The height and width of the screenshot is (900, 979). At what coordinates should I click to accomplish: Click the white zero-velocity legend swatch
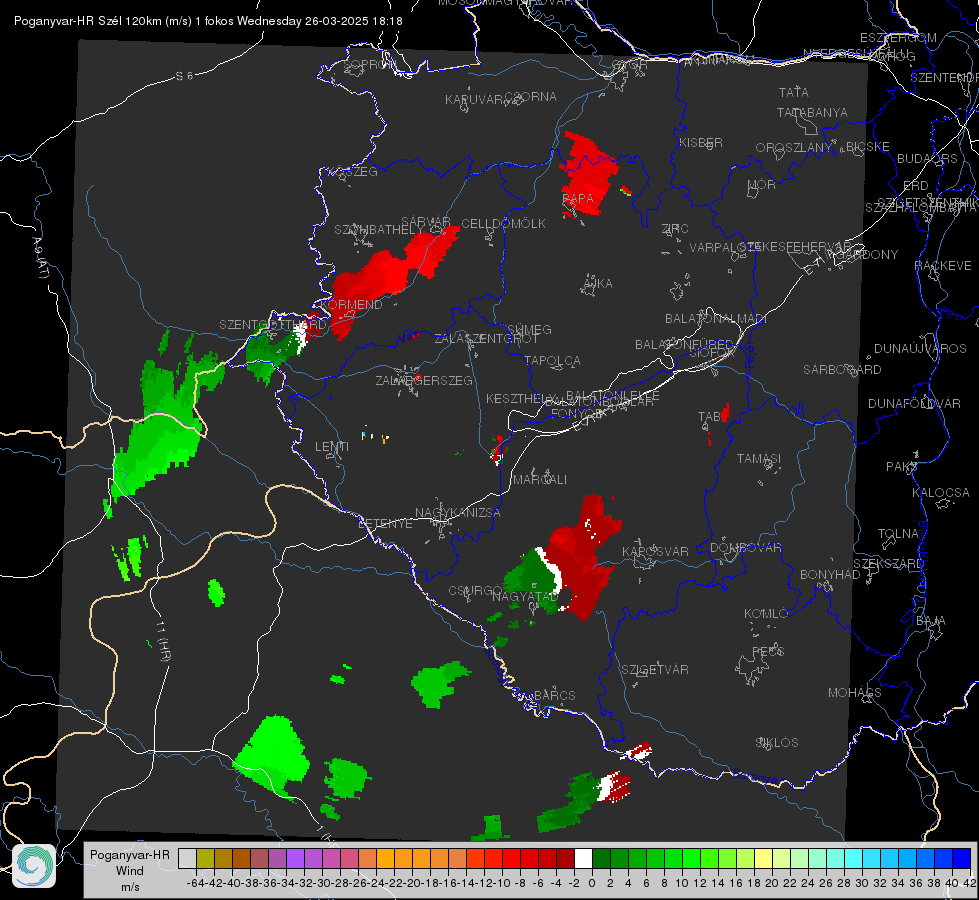[583, 858]
